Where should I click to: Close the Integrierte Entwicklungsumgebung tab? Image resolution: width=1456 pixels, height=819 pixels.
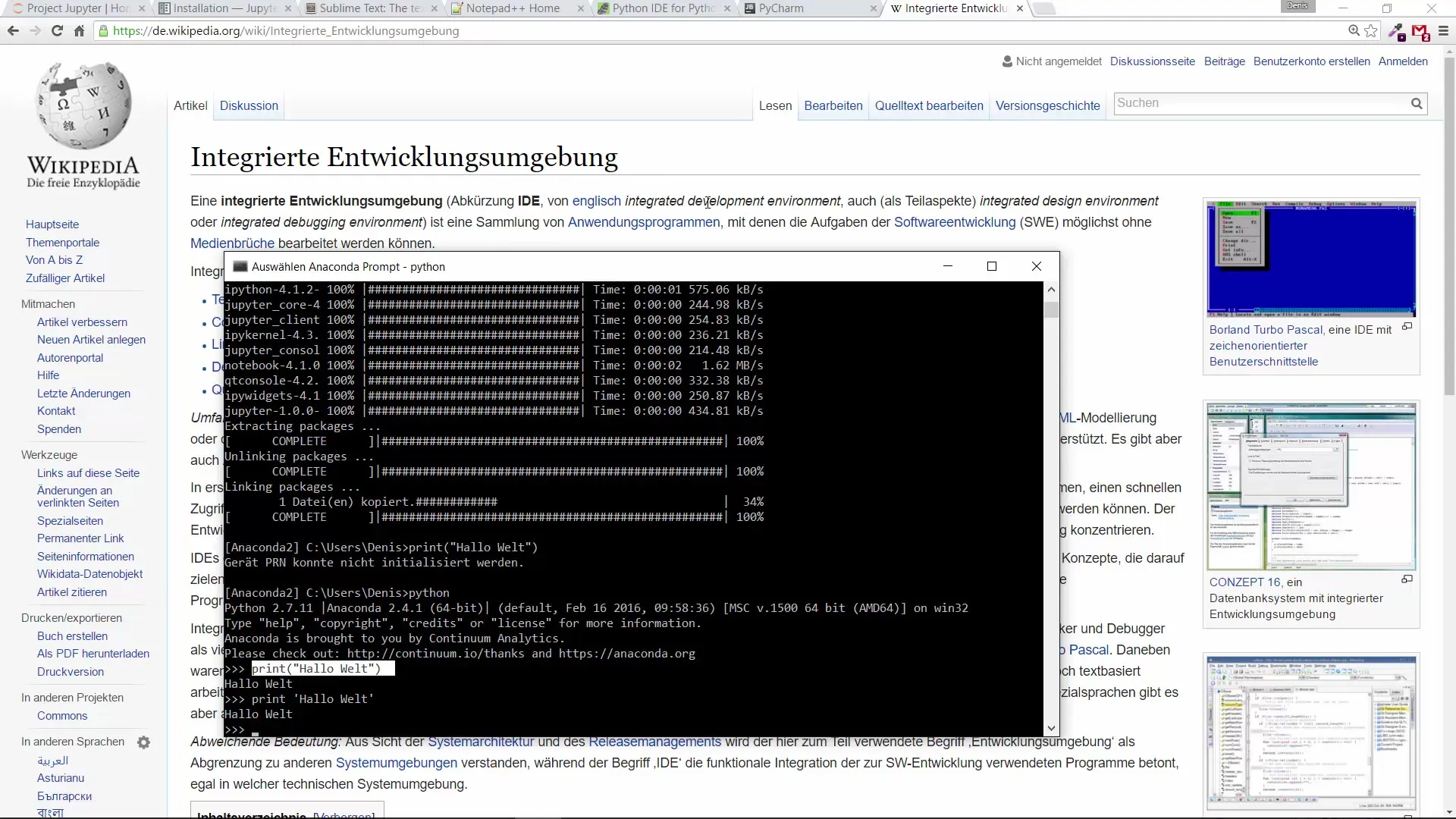(x=1020, y=8)
